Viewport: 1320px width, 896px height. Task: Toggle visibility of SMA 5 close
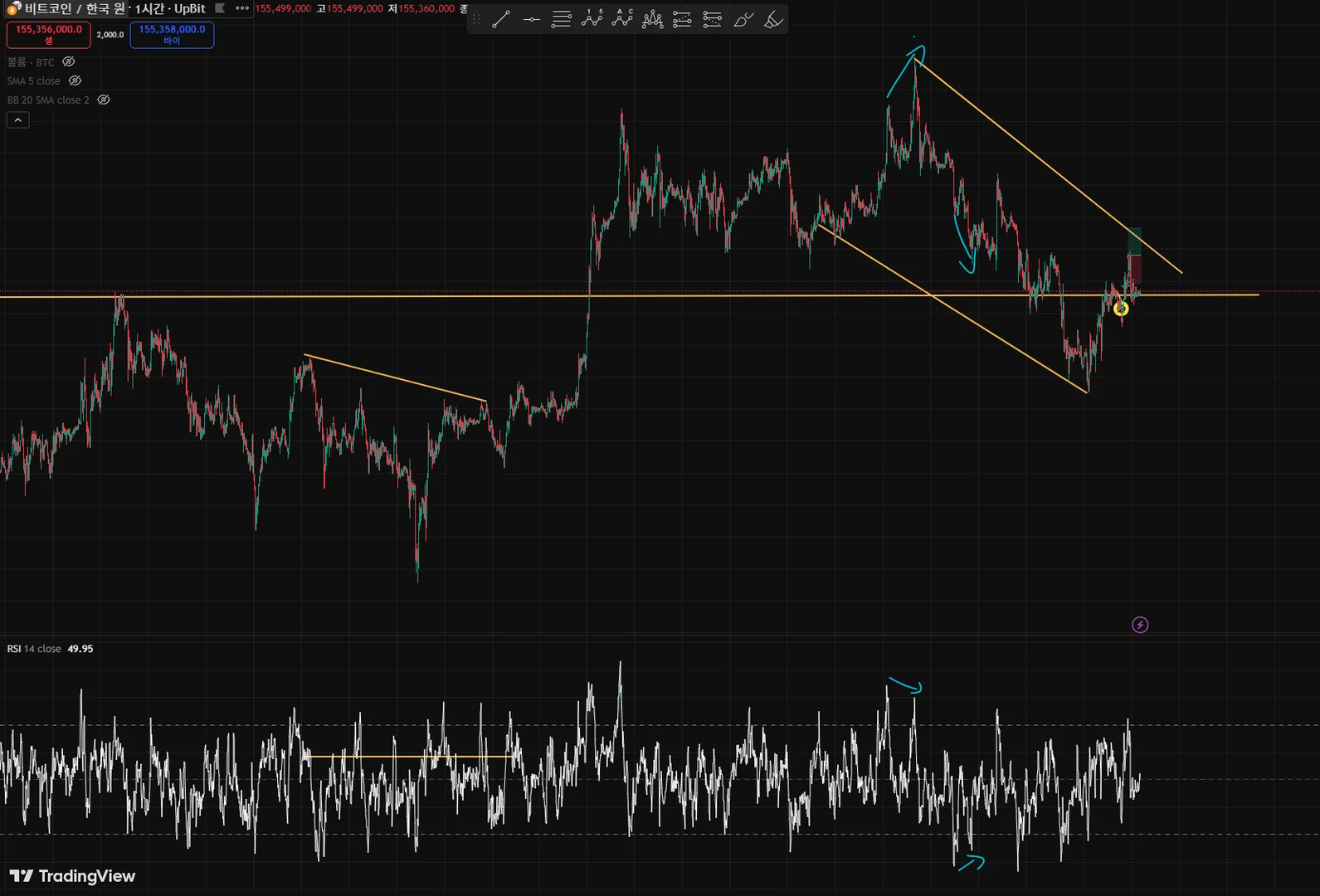75,81
